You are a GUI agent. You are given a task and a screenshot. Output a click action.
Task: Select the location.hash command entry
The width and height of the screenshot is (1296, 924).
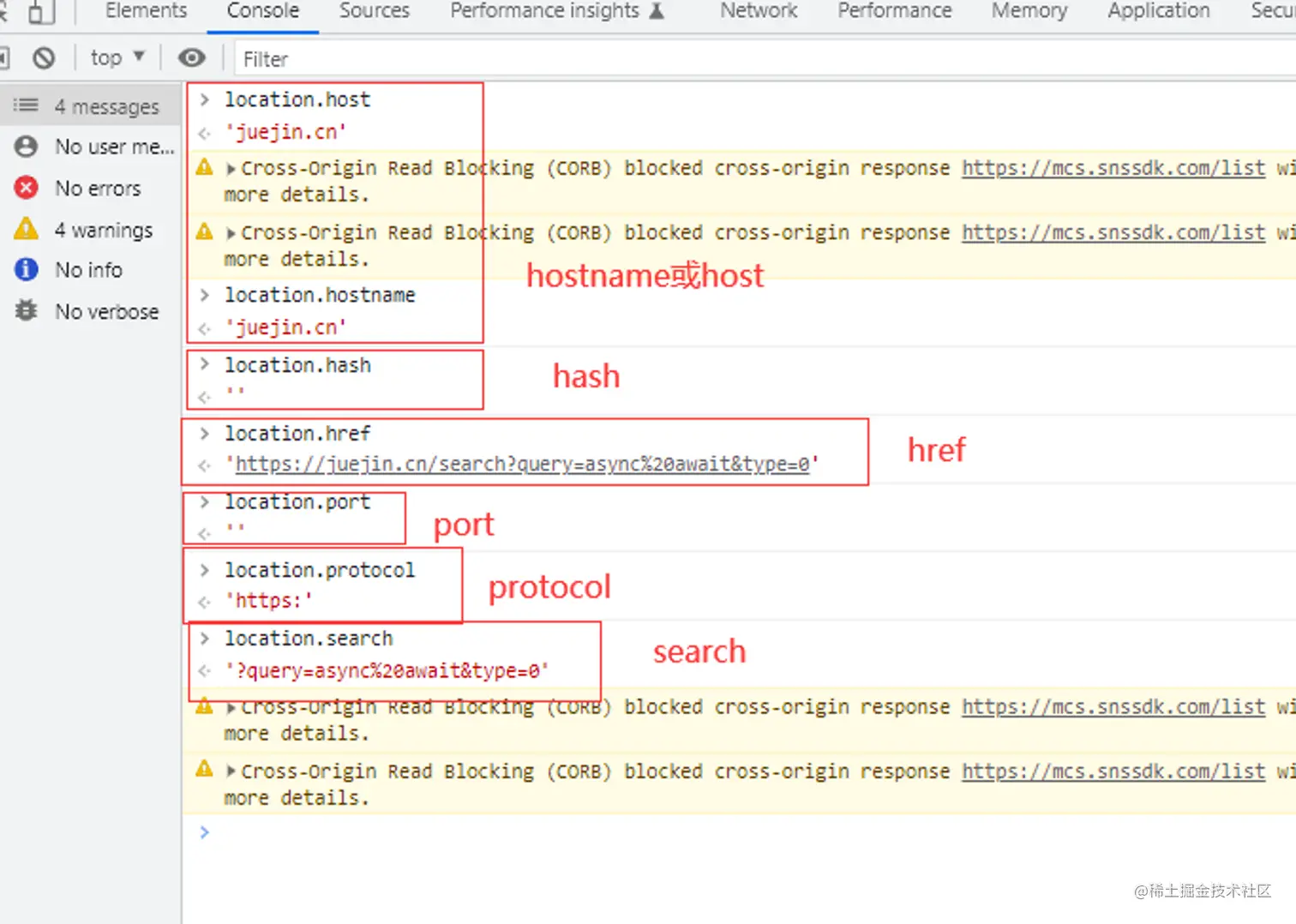pyautogui.click(x=297, y=365)
